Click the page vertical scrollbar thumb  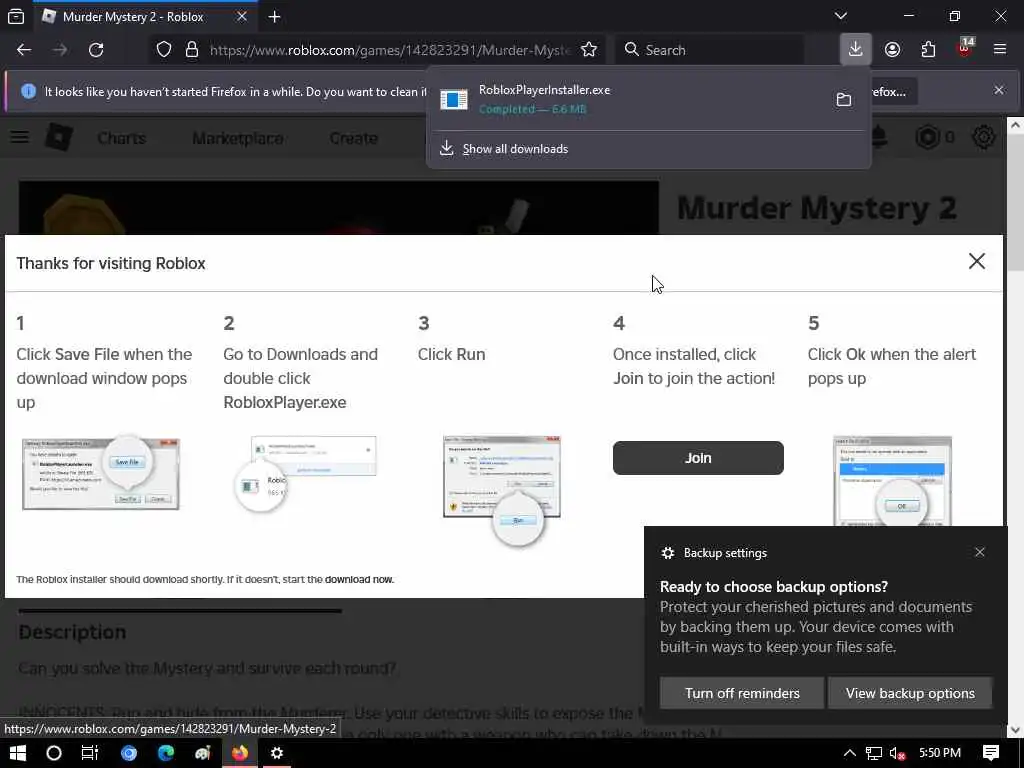point(1015,202)
